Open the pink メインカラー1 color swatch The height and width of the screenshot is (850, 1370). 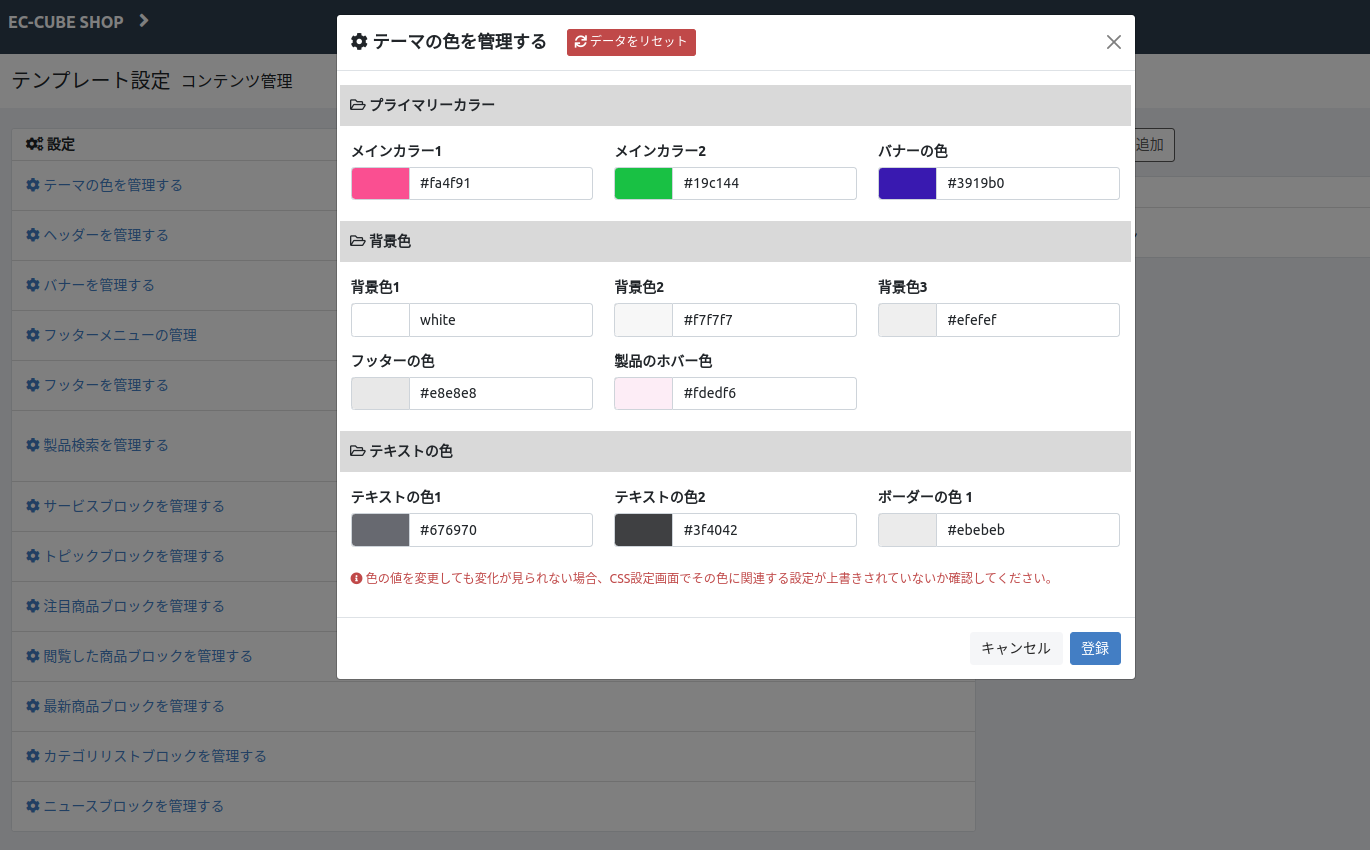coord(380,184)
